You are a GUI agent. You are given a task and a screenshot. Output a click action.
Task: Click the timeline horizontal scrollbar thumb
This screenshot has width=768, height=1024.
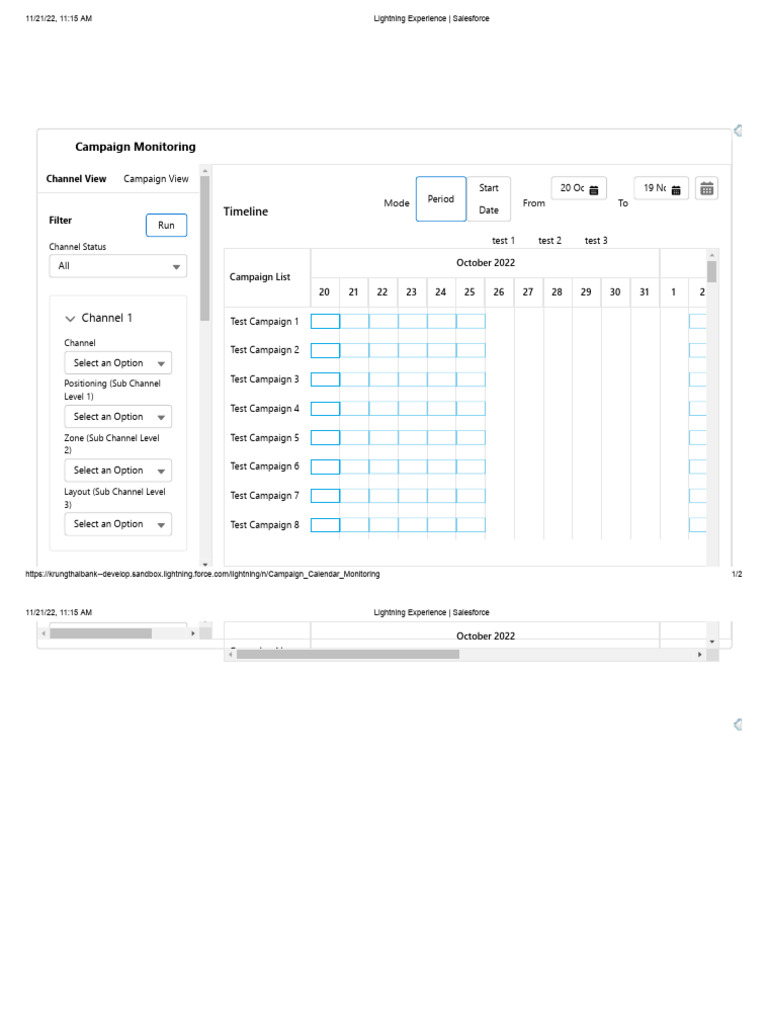(x=348, y=654)
